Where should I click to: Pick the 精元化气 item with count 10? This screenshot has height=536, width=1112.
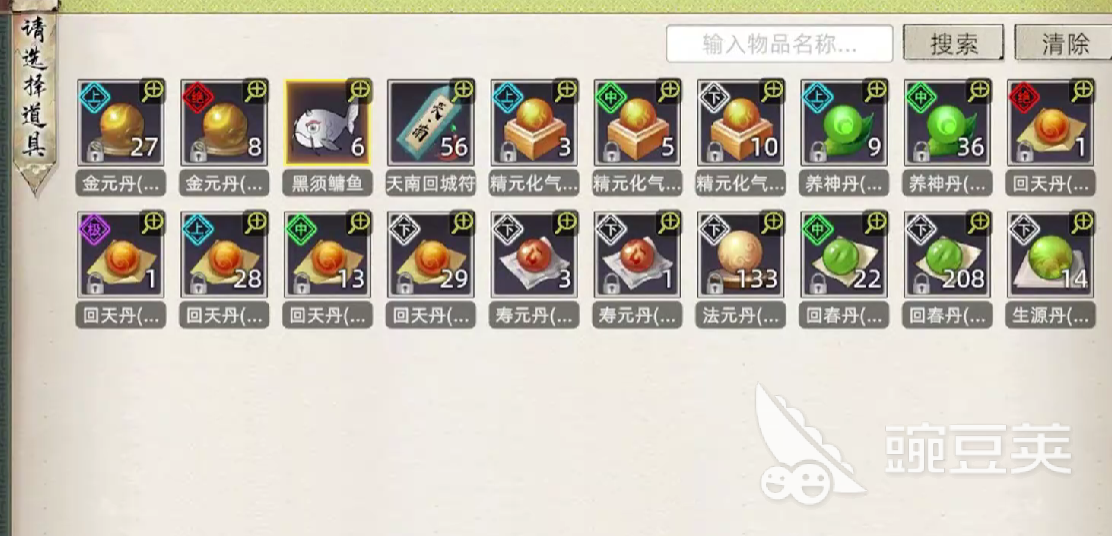tap(740, 123)
